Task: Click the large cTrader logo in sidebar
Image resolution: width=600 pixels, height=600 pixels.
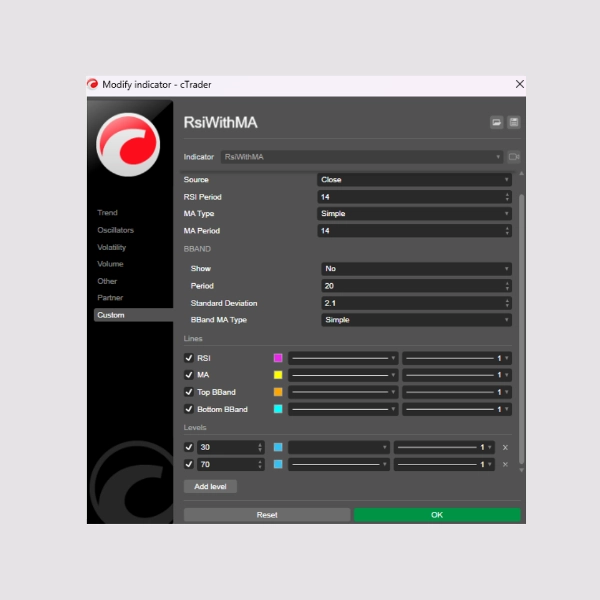Action: pos(127,145)
